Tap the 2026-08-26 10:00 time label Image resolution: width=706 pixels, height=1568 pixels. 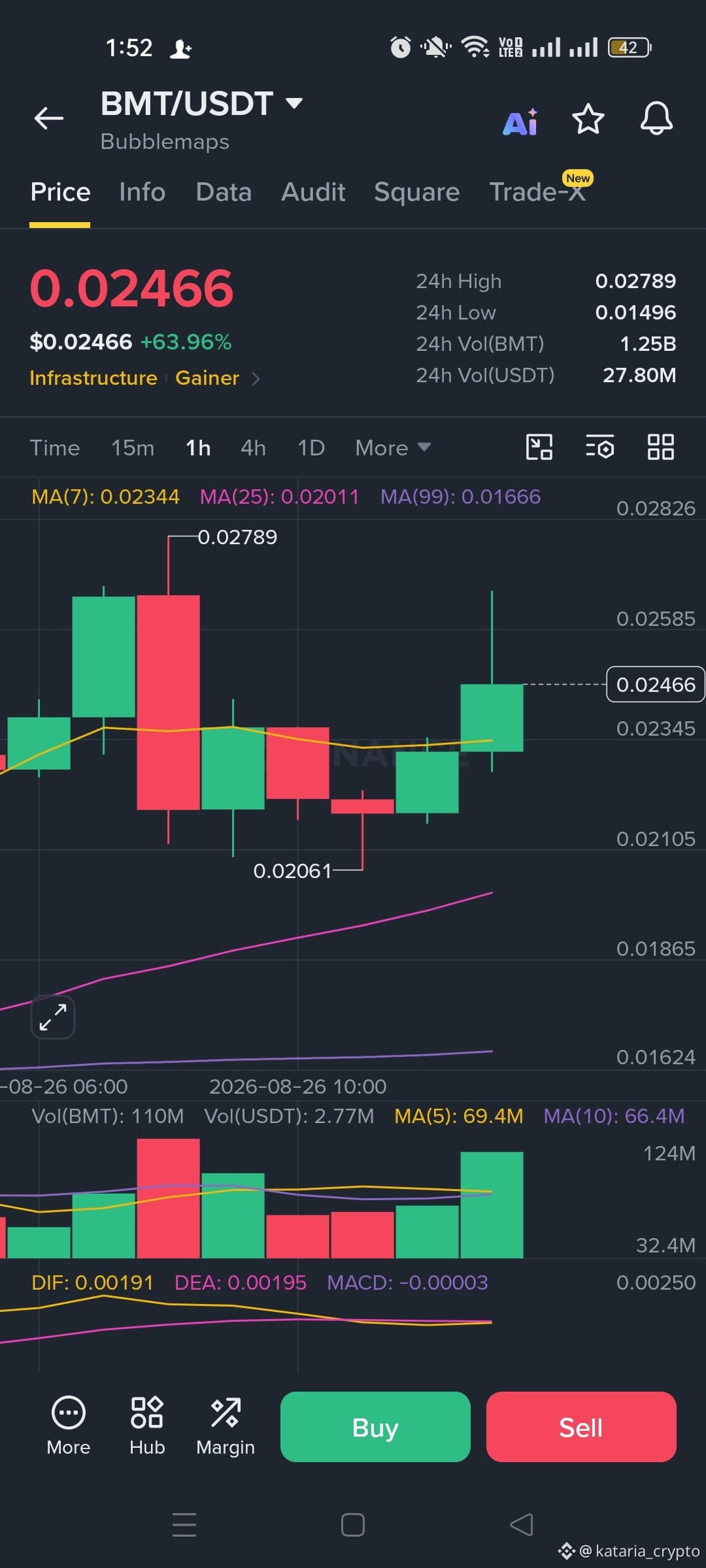[x=297, y=1086]
